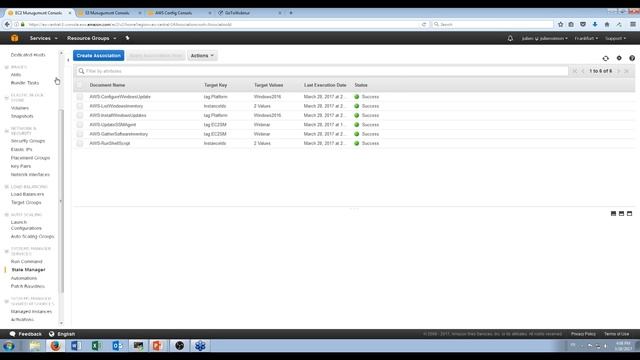The width and height of the screenshot is (640, 360).
Task: Click the sidebar vertical scrollbar
Action: click(62, 201)
